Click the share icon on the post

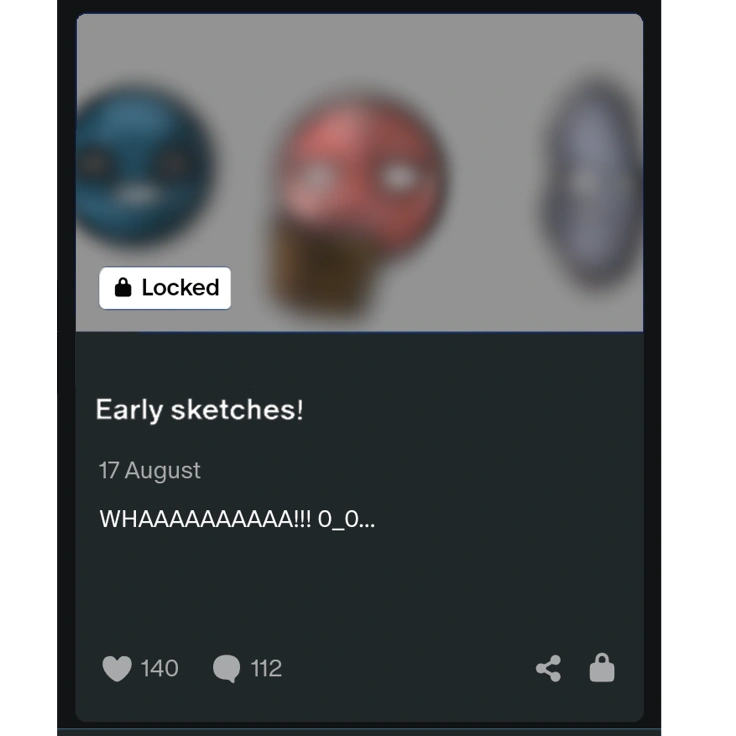548,668
